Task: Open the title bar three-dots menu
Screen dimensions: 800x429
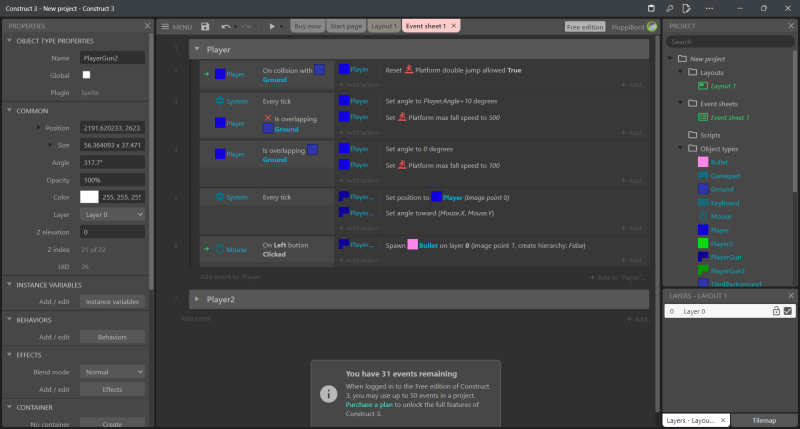Action: [x=709, y=8]
